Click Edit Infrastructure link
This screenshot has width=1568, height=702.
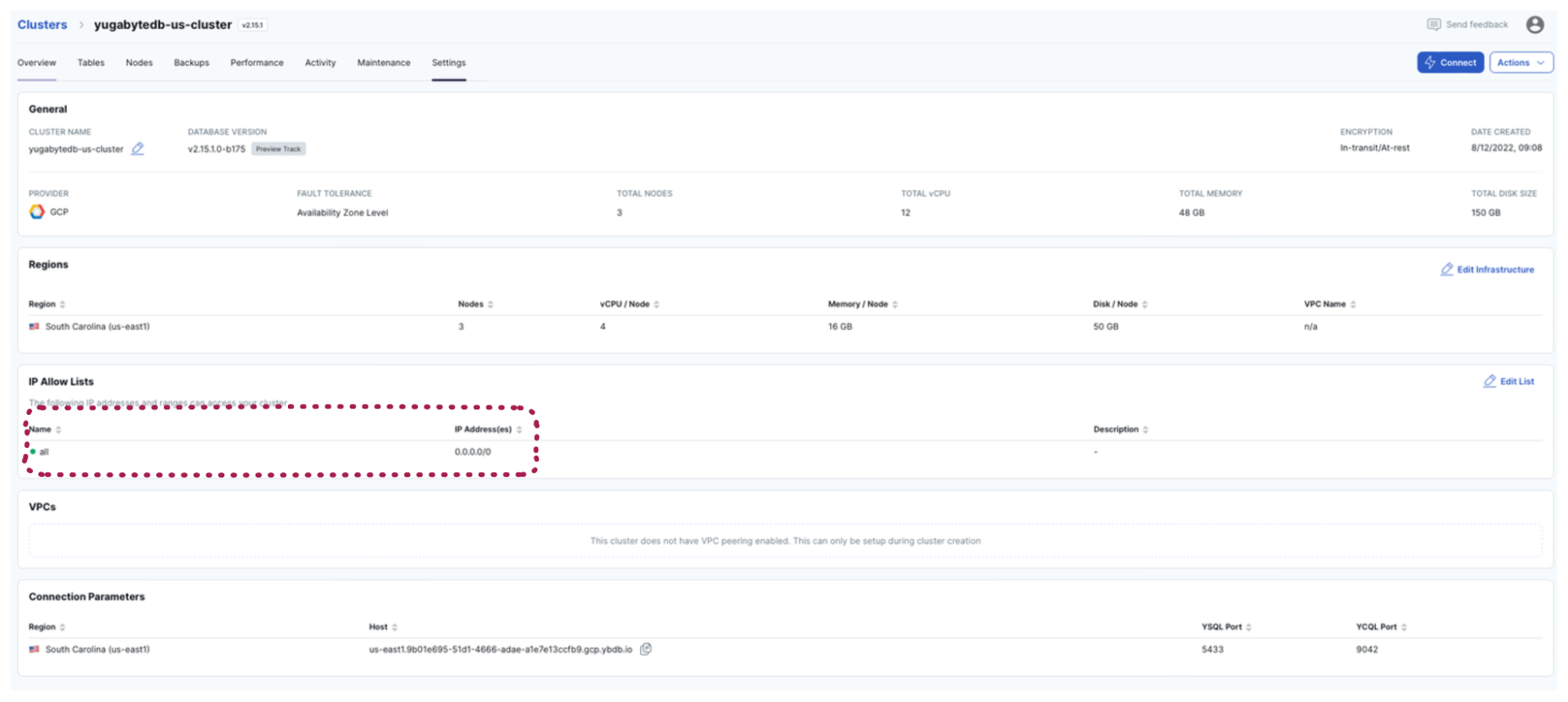pyautogui.click(x=1496, y=270)
